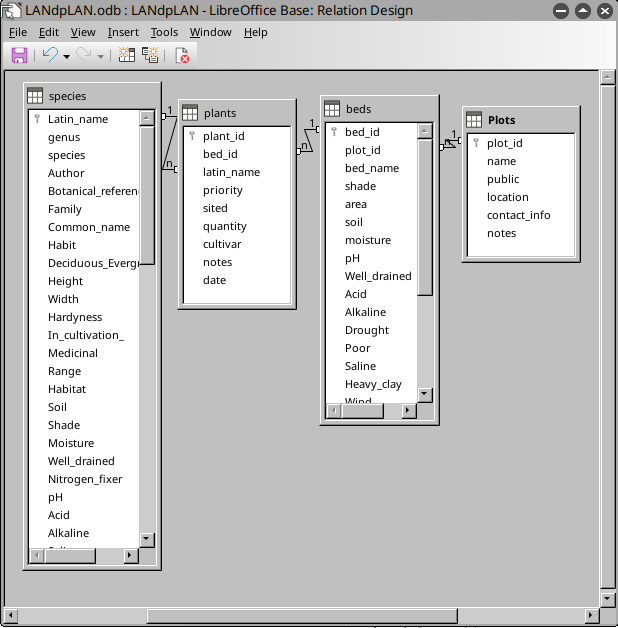Open the Tools menu
618x628 pixels.
pos(164,32)
